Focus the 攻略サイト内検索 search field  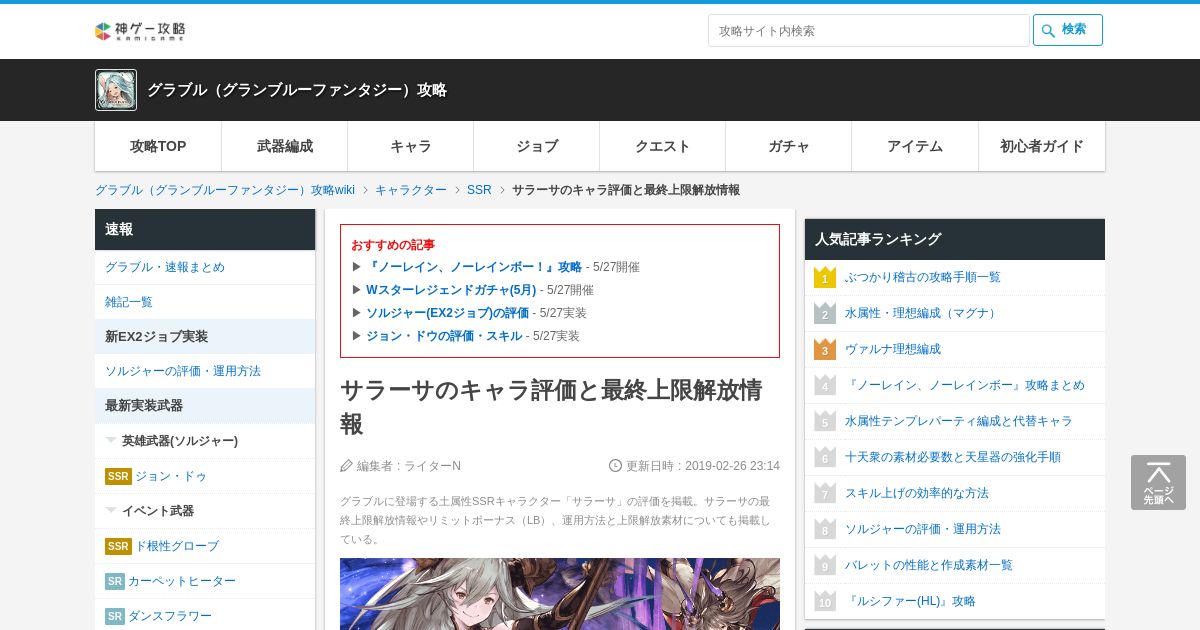point(868,30)
